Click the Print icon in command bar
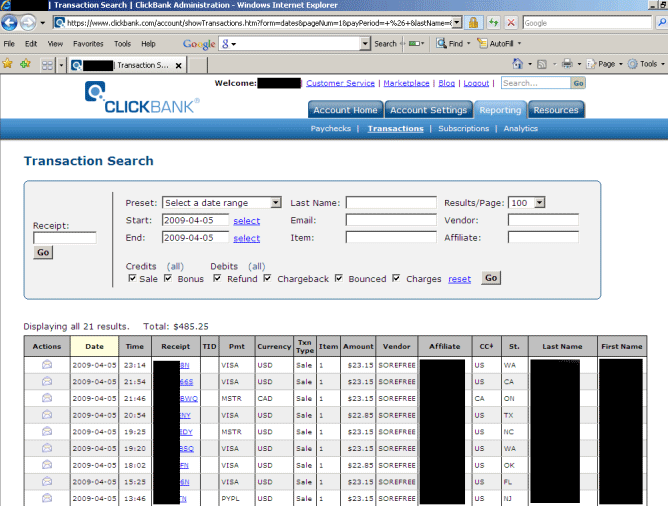The height and width of the screenshot is (506, 668). coord(567,64)
